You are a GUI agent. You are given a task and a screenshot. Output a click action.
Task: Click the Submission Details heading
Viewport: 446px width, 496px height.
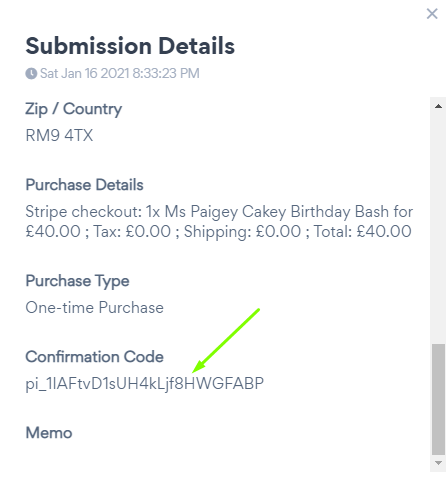pyautogui.click(x=130, y=46)
